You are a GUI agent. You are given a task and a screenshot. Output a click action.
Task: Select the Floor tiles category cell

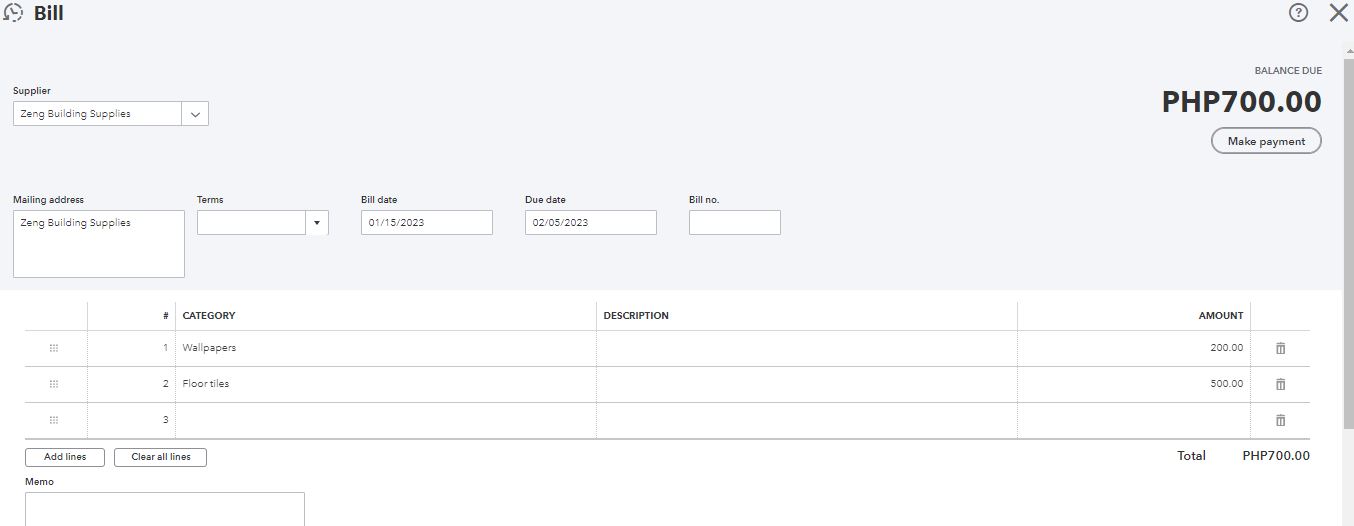tap(385, 384)
